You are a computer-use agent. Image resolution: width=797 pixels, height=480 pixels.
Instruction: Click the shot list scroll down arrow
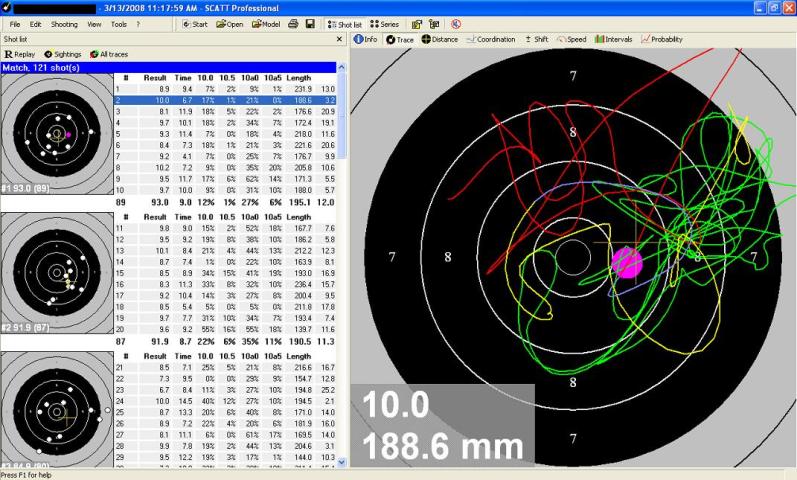click(x=342, y=462)
